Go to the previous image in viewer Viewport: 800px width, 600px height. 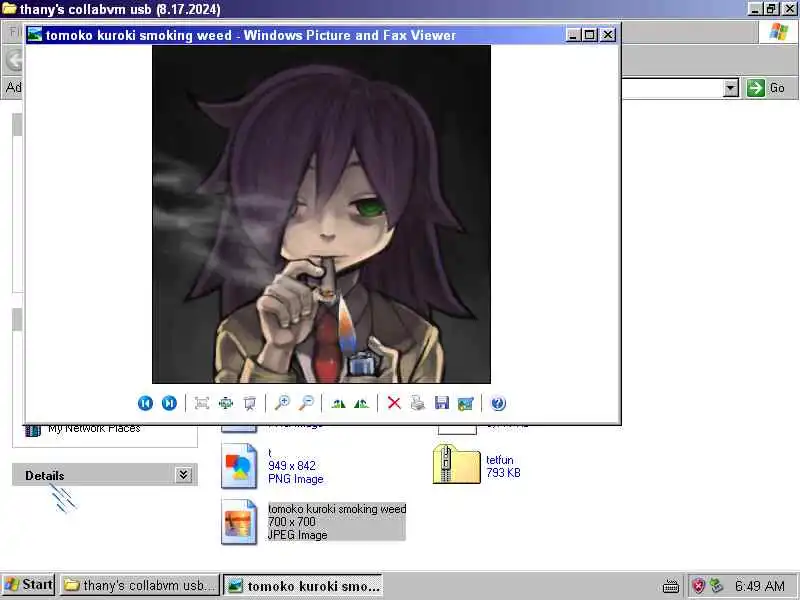click(x=145, y=403)
